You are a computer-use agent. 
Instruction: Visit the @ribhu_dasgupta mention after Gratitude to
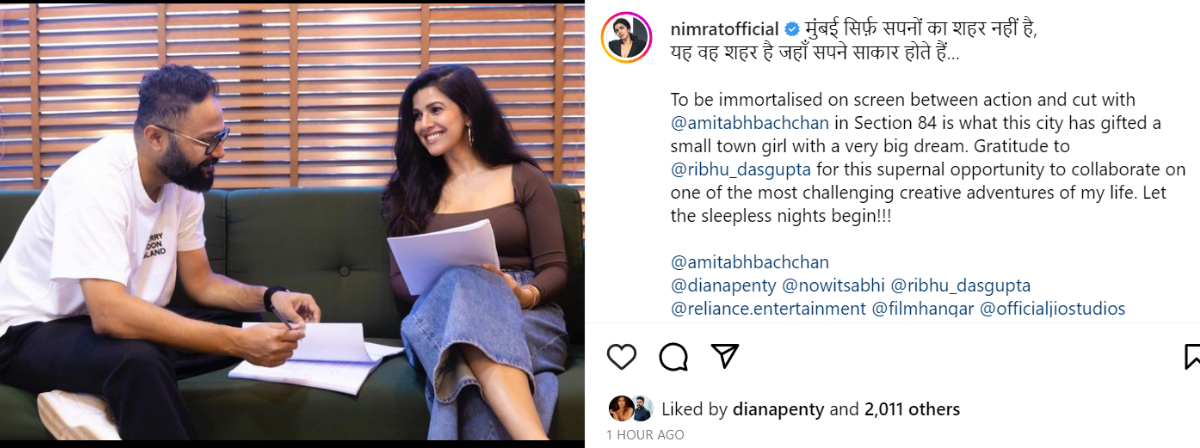(x=736, y=169)
